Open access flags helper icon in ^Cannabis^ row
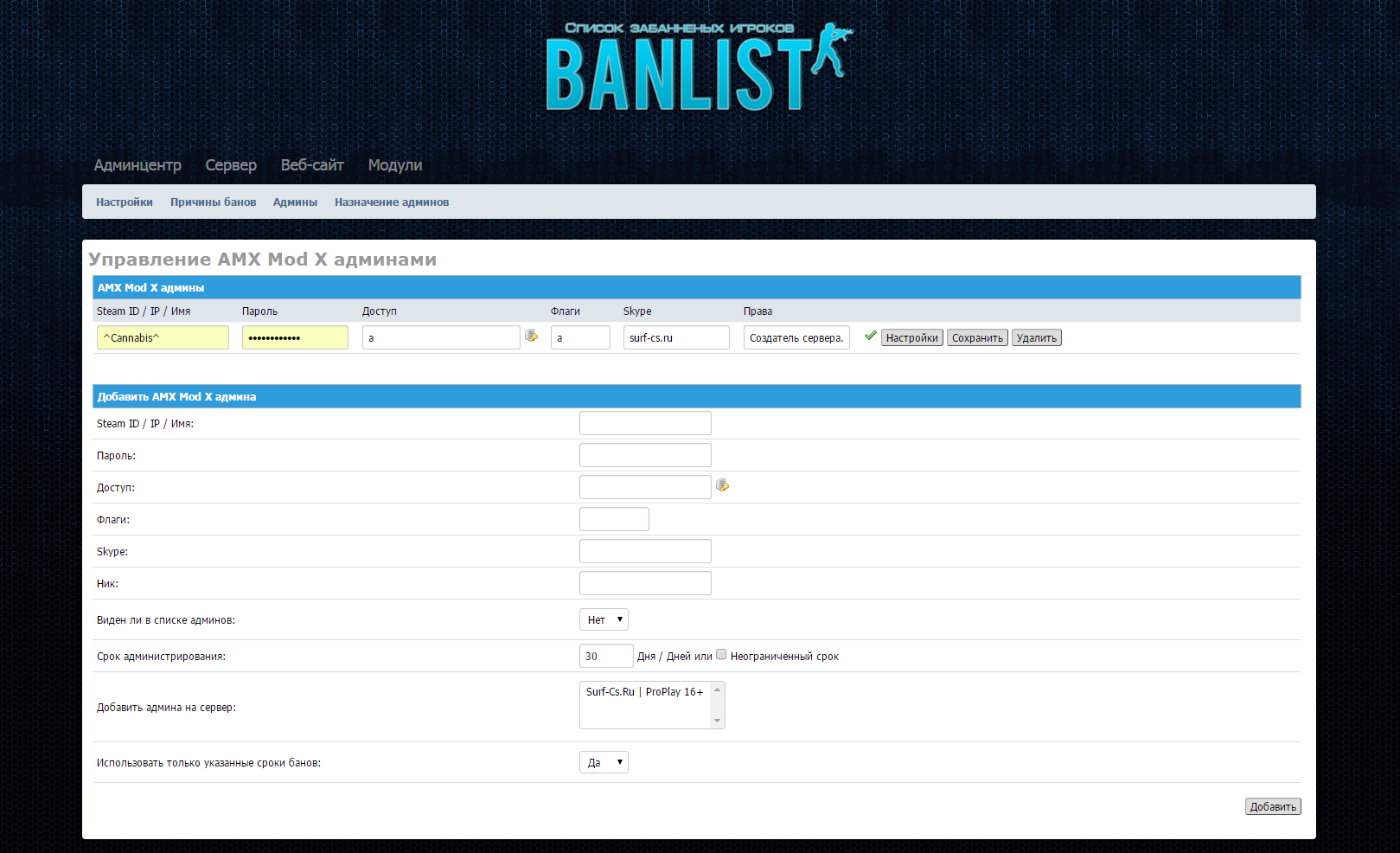 point(532,336)
